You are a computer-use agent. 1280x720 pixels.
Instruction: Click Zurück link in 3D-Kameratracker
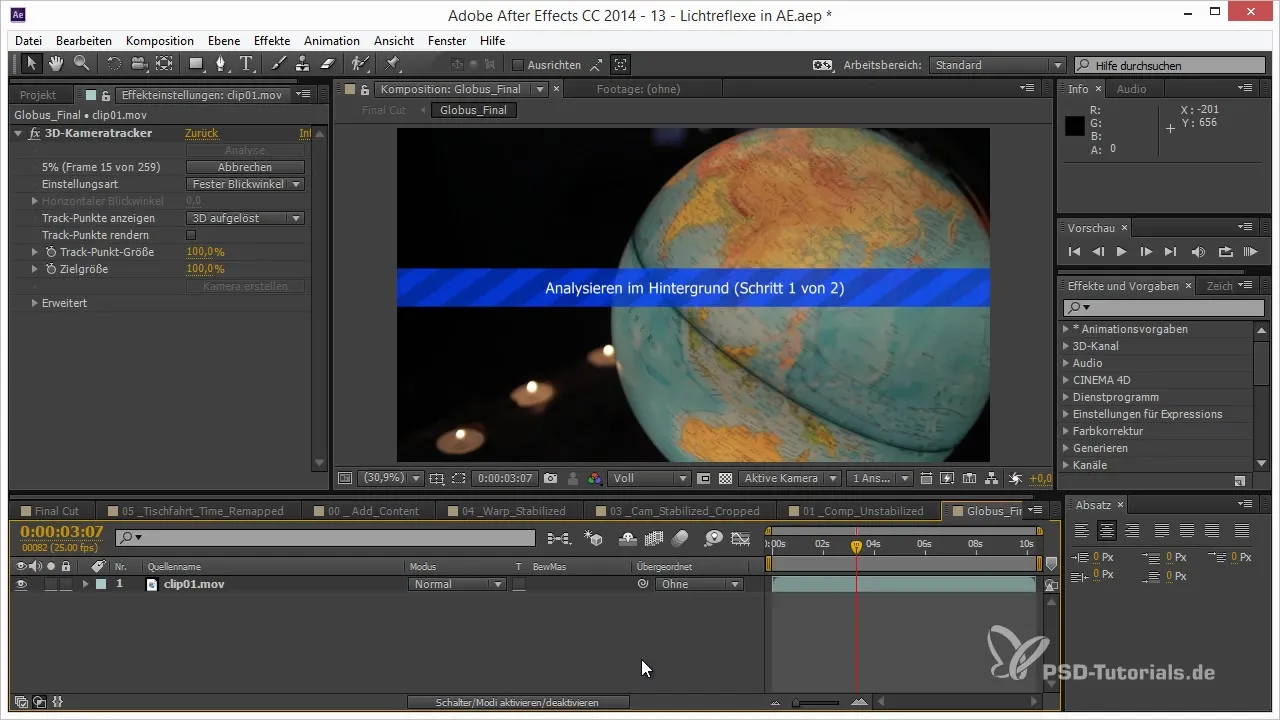[201, 133]
